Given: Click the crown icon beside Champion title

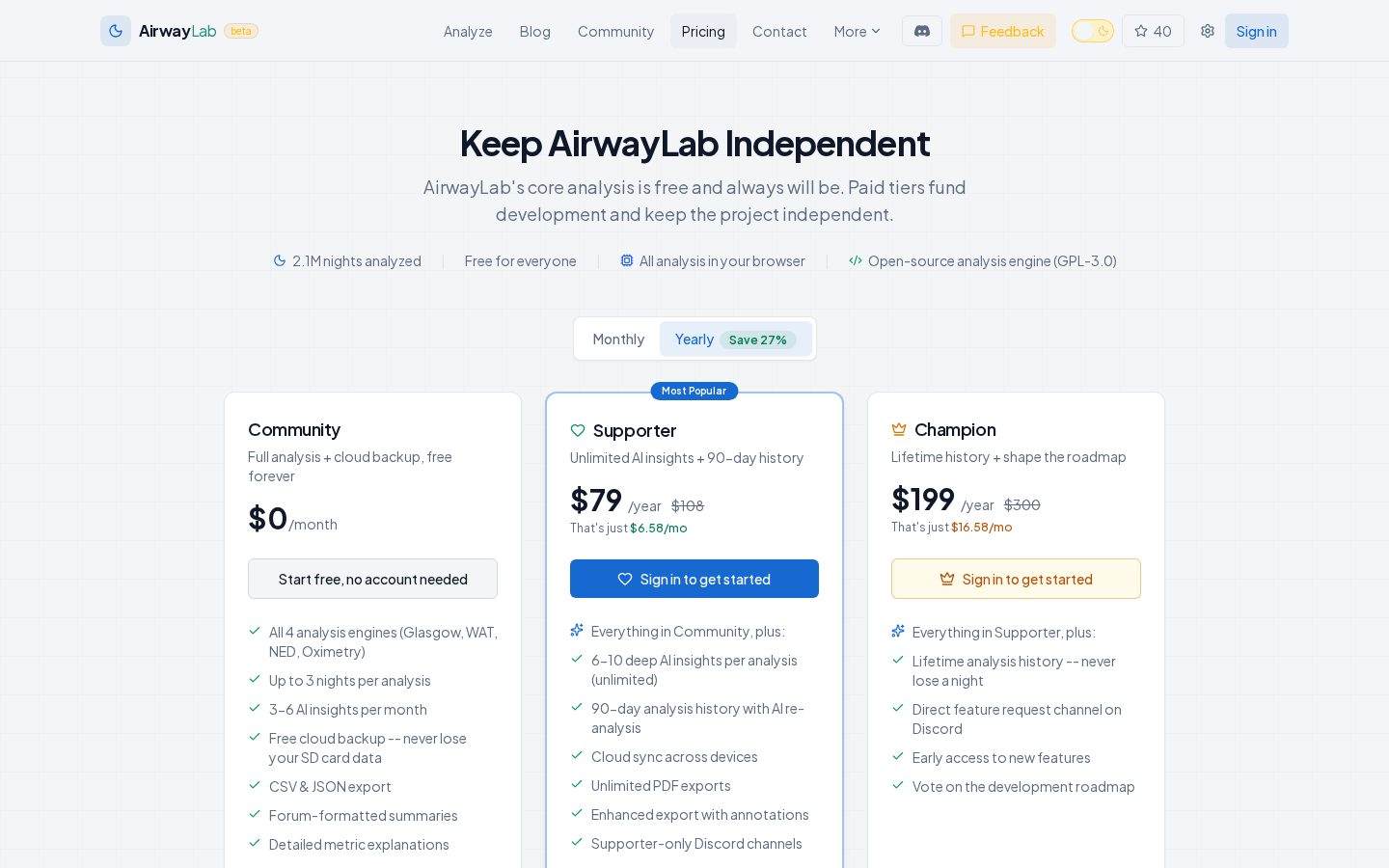Looking at the screenshot, I should pos(899,429).
